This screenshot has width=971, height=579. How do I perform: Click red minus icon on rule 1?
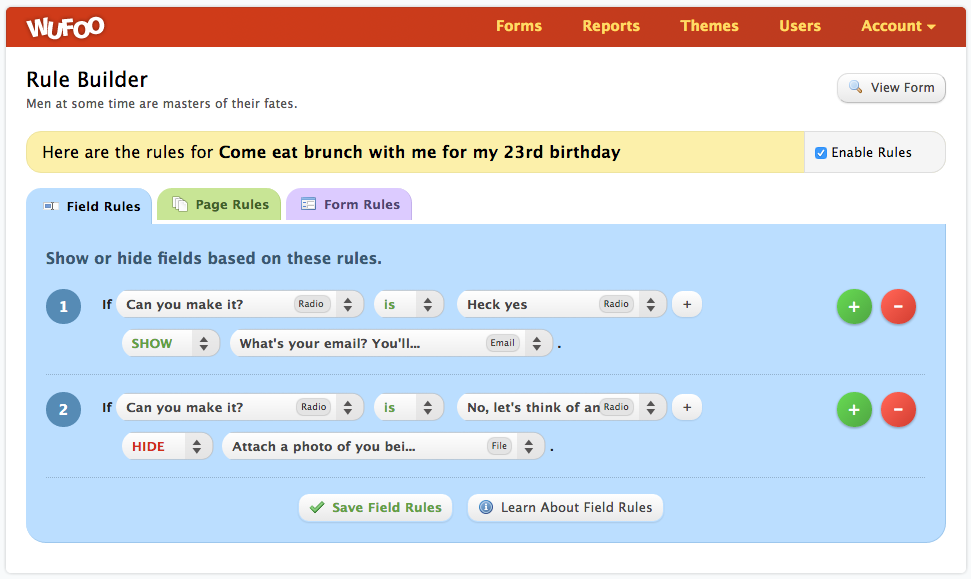click(x=898, y=307)
